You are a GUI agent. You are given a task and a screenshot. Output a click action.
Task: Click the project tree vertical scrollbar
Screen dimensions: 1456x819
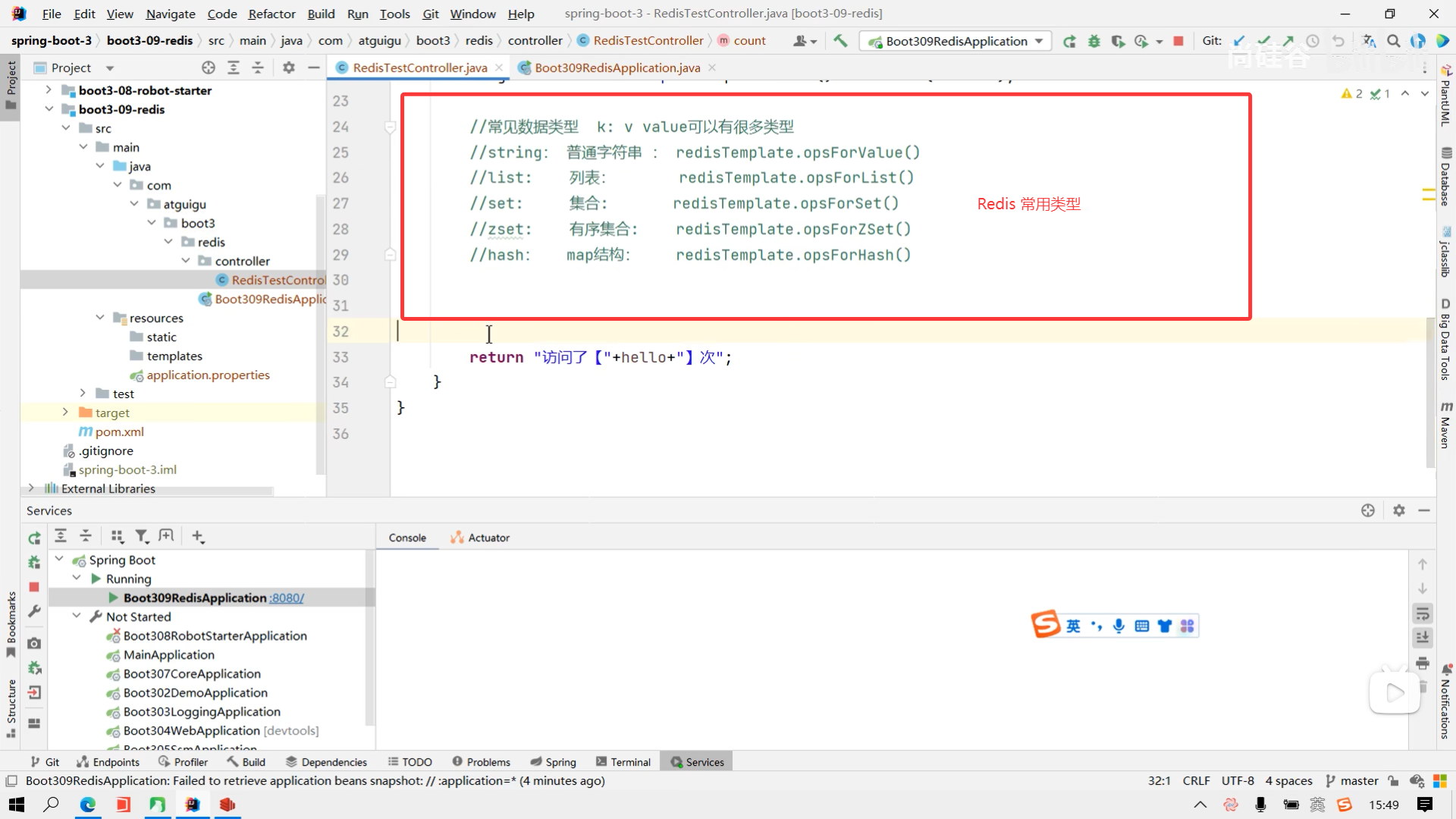pyautogui.click(x=320, y=334)
